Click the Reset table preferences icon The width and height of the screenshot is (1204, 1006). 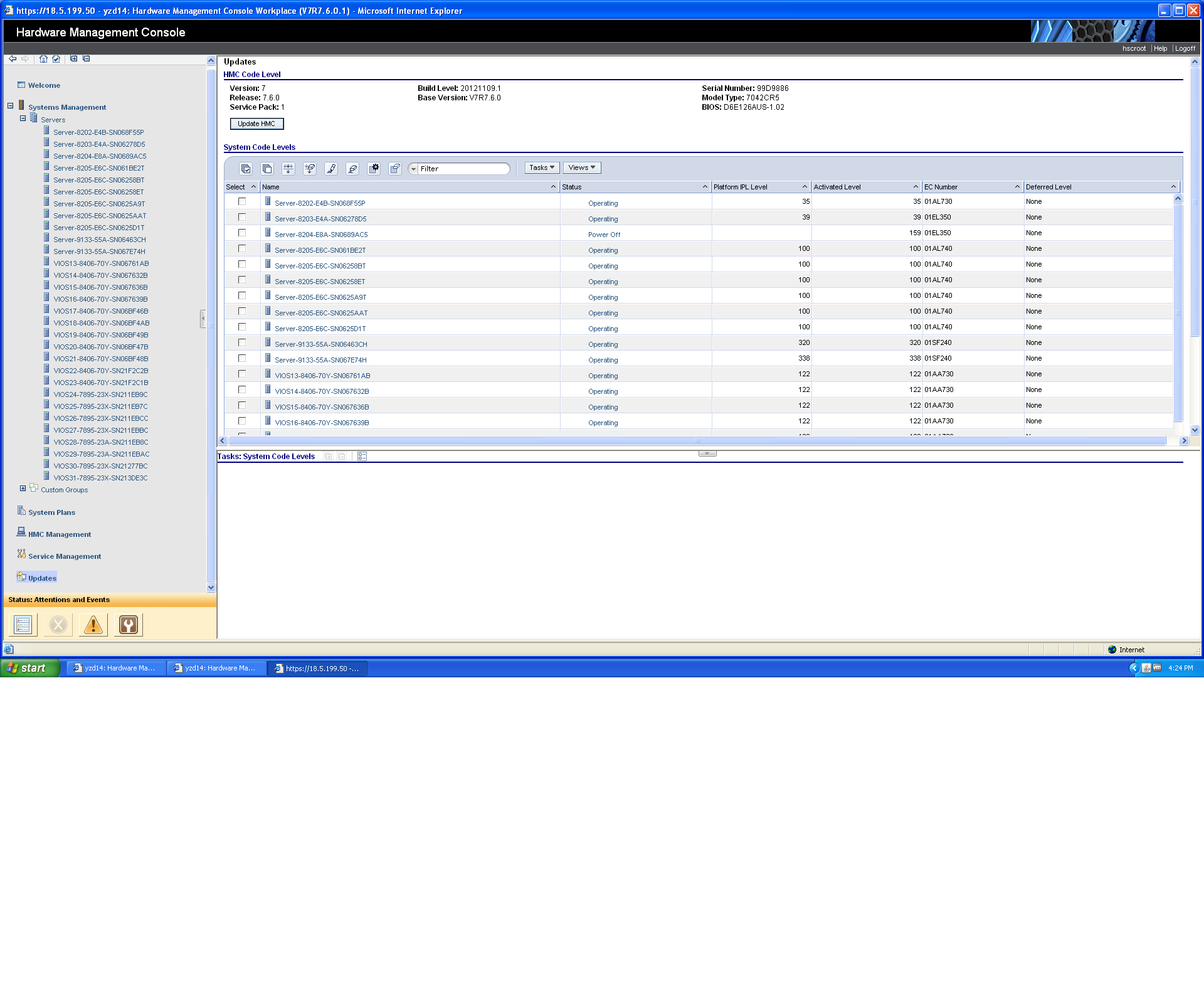point(395,169)
